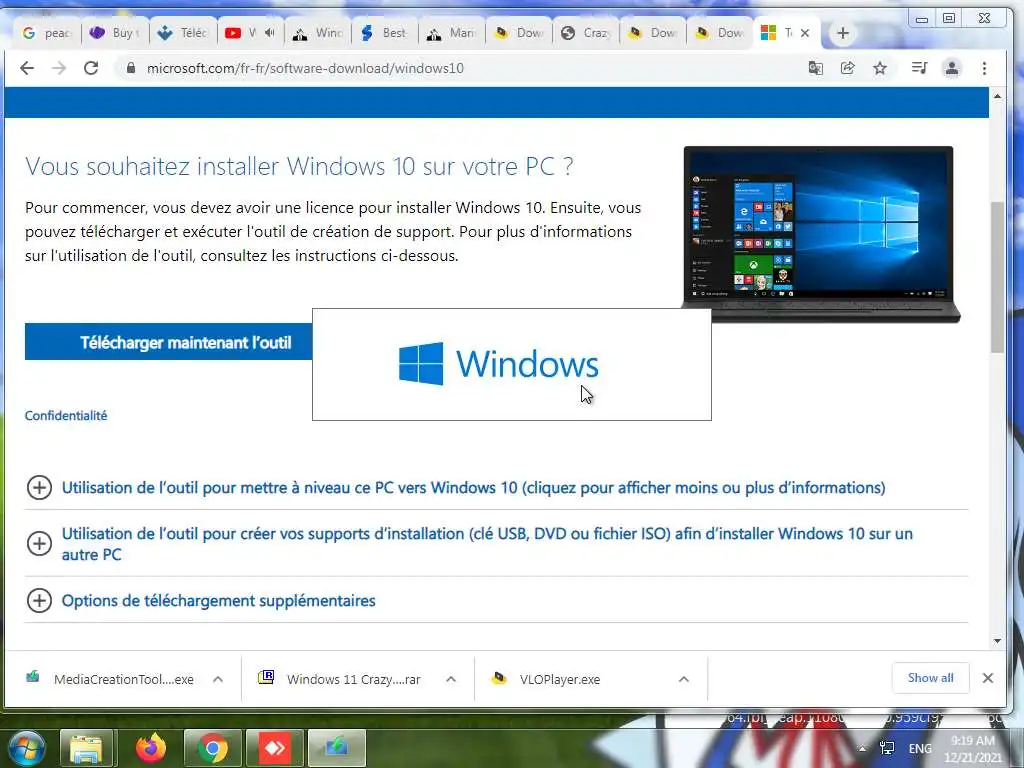The image size is (1024, 768).
Task: Click the browser forward arrow
Action: [59, 68]
